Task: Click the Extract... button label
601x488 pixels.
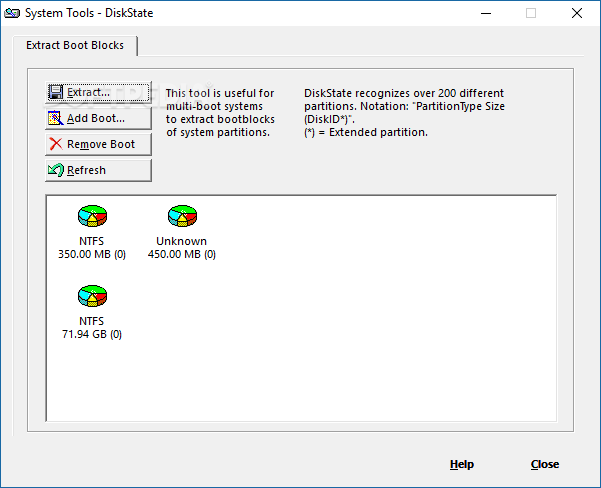Action: [89, 92]
